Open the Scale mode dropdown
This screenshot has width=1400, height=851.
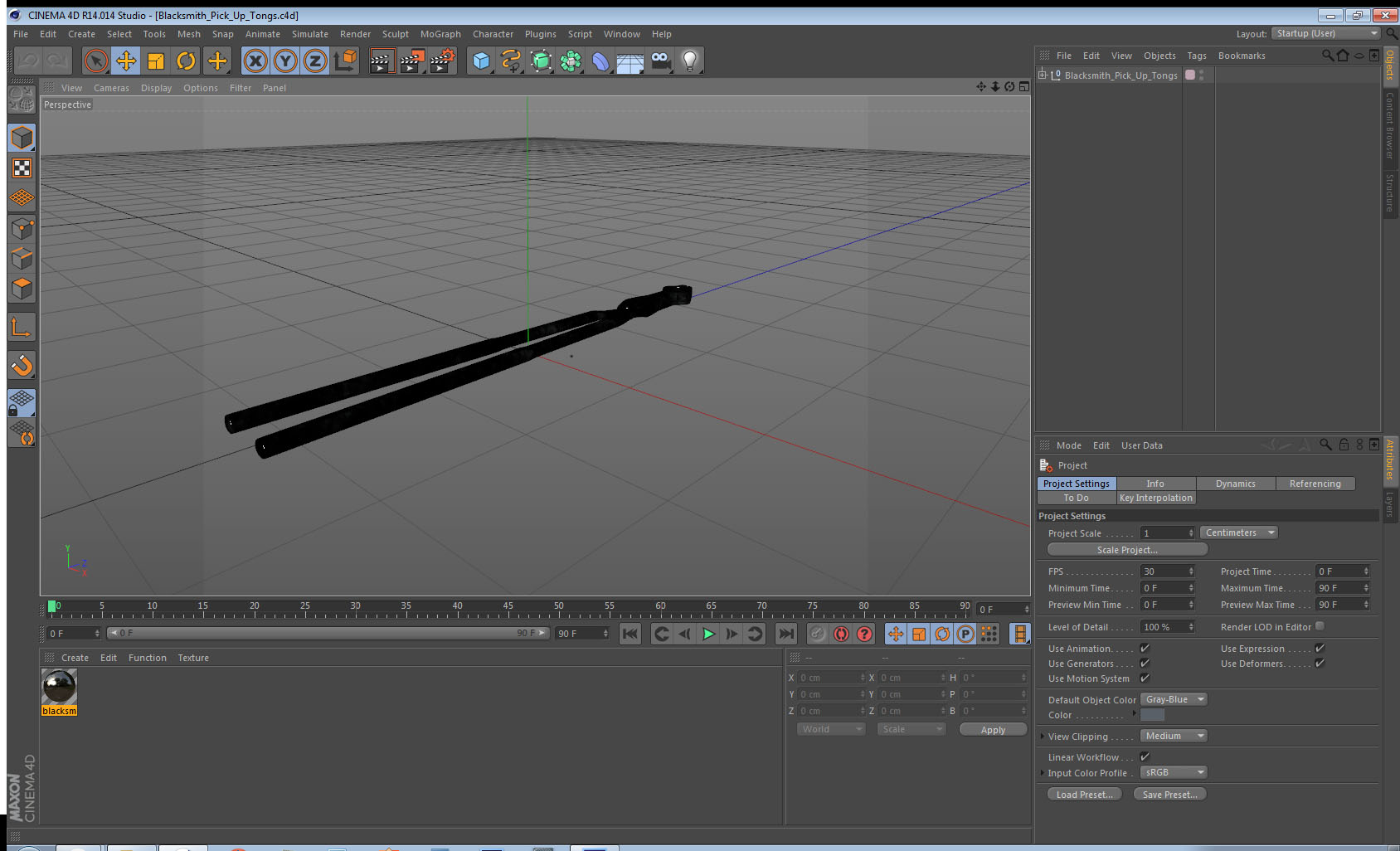point(911,729)
